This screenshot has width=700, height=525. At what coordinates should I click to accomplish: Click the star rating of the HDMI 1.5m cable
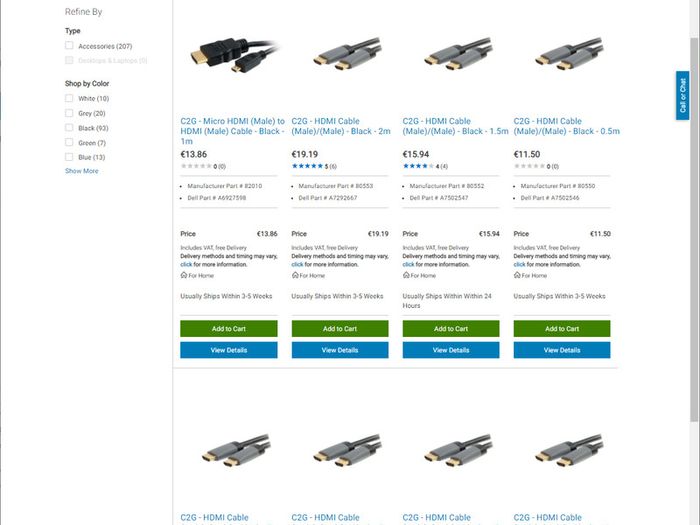tap(418, 166)
